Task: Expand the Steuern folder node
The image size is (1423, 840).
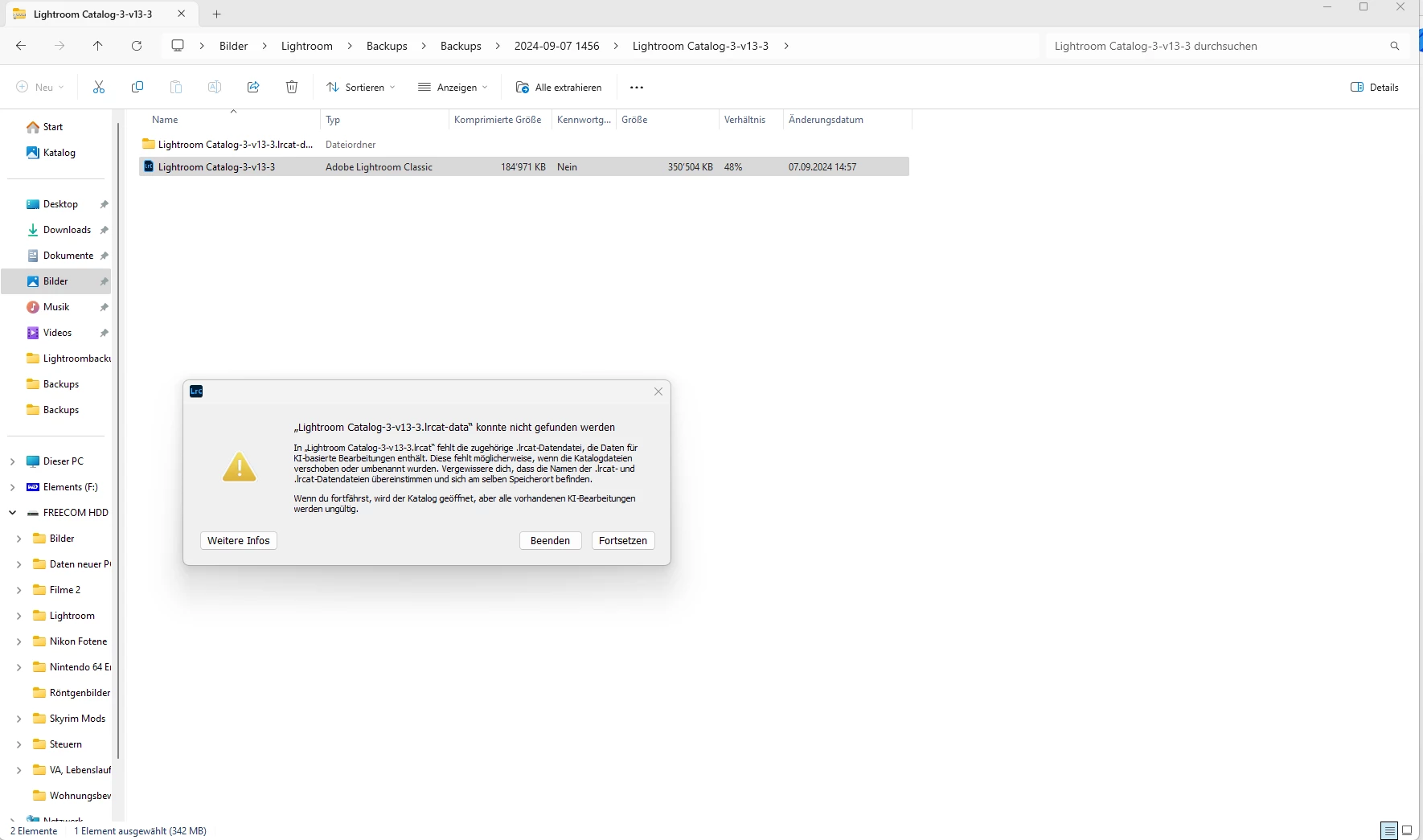Action: tap(18, 744)
